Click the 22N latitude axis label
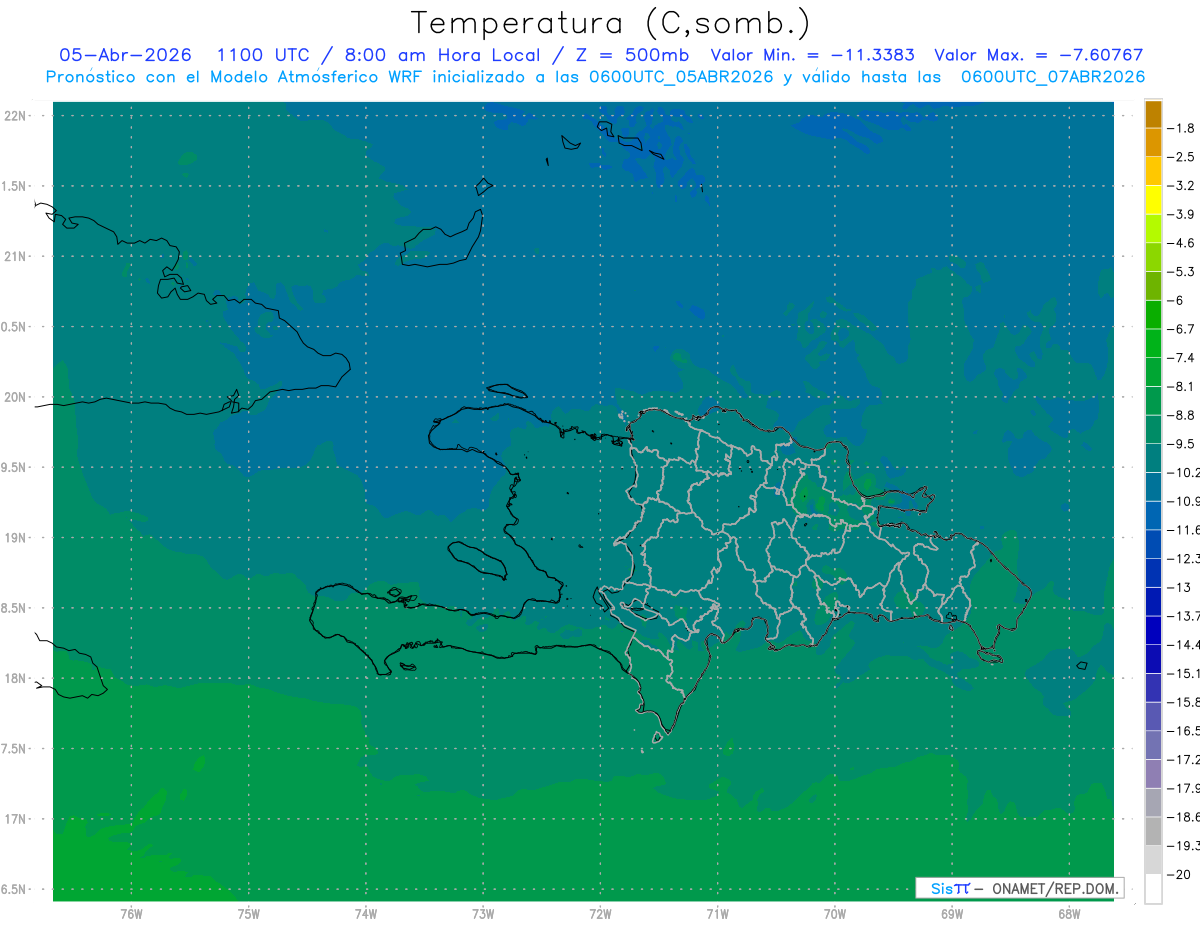Image resolution: width=1200 pixels, height=927 pixels. click(15, 116)
